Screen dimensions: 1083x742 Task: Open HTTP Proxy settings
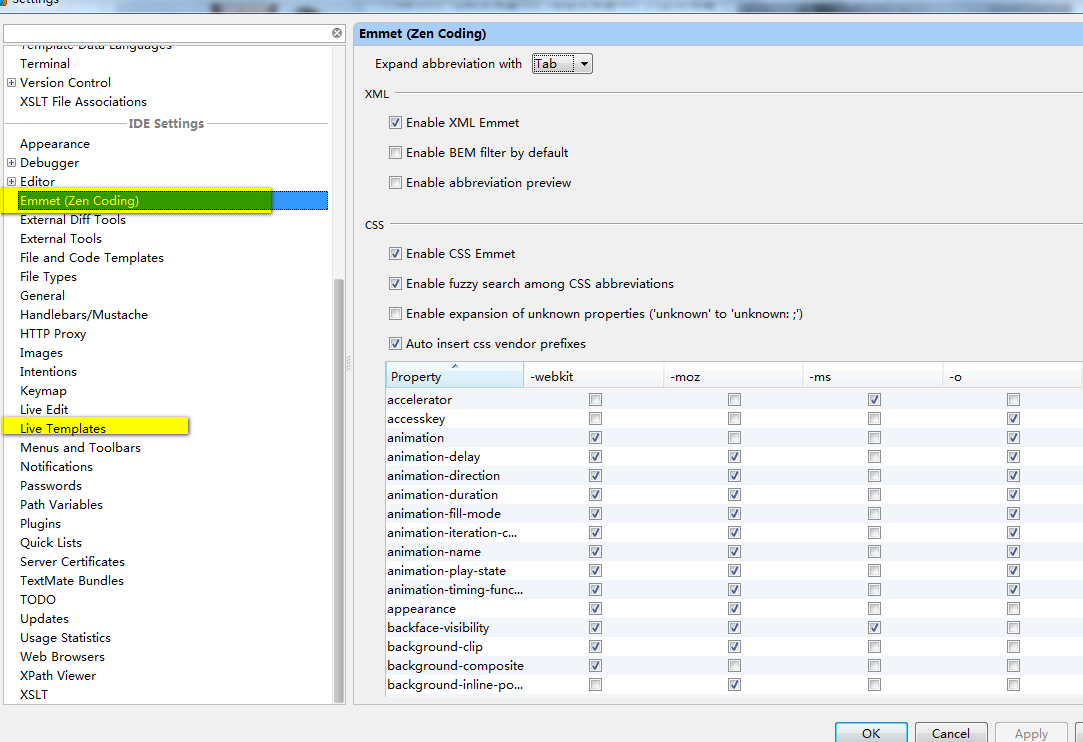click(53, 334)
